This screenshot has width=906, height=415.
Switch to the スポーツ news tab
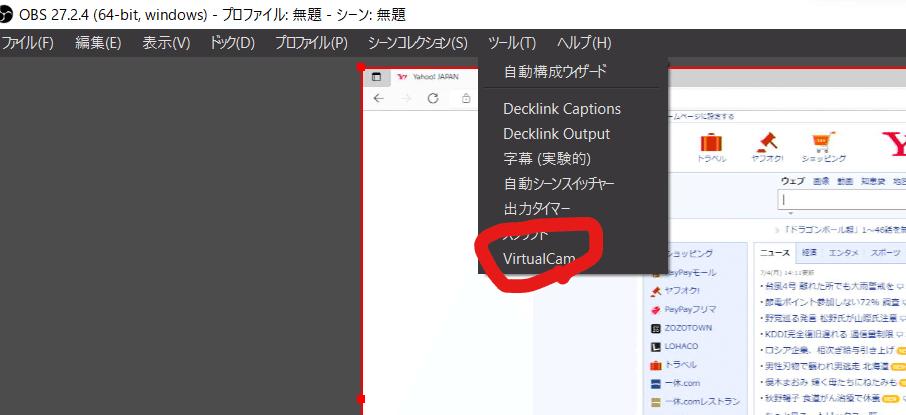[x=885, y=253]
